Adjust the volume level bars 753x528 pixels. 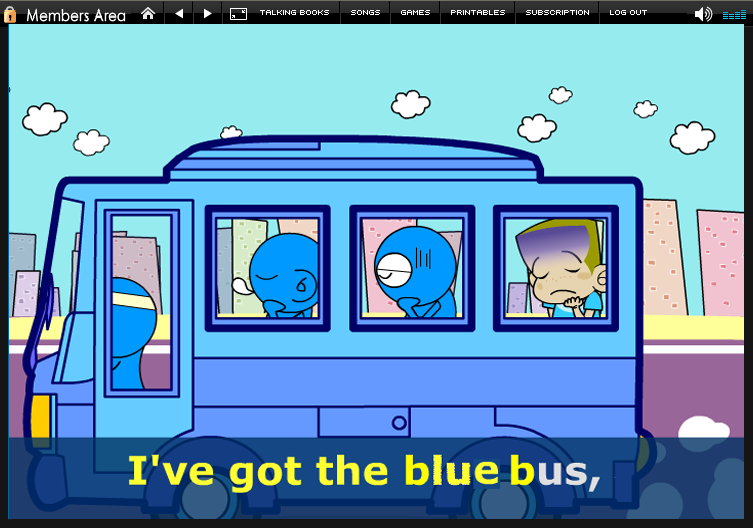[x=732, y=13]
